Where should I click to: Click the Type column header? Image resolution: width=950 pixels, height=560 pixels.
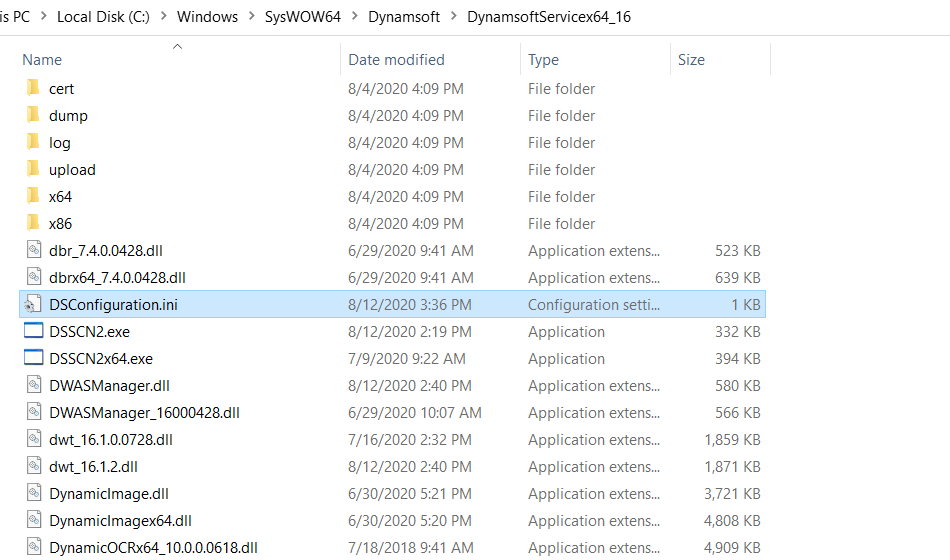544,60
